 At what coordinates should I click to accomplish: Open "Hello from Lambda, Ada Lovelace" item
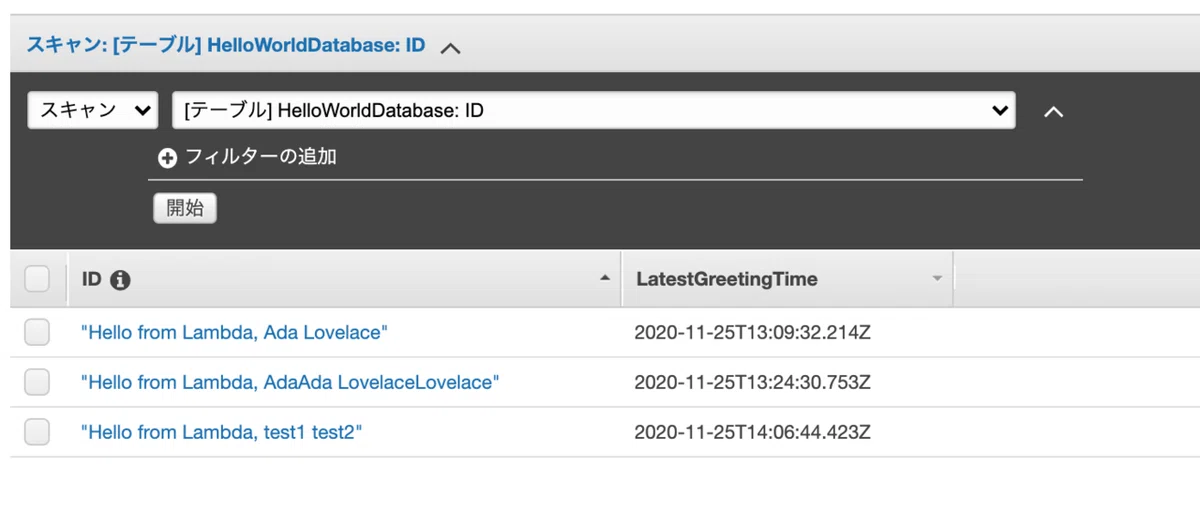click(234, 333)
